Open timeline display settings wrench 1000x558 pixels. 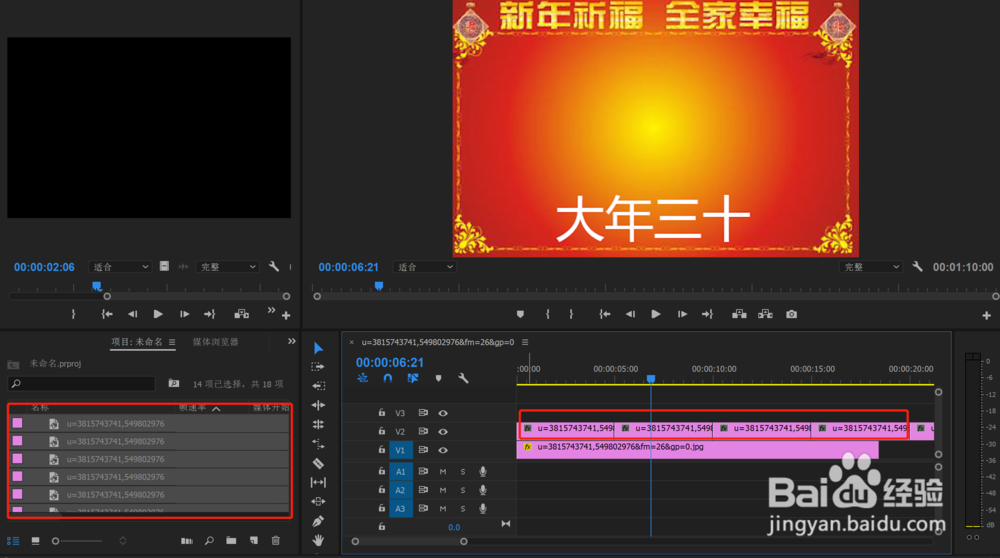463,378
